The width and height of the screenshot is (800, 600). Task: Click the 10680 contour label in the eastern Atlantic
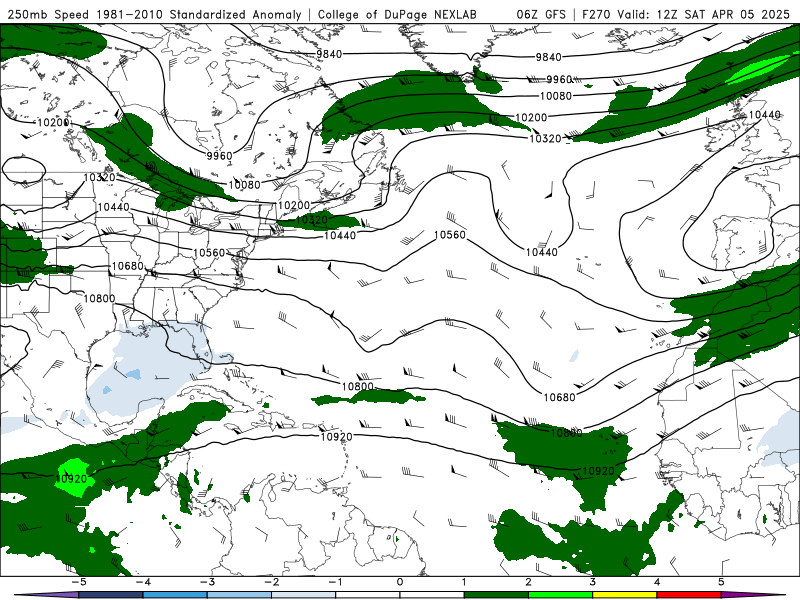(x=560, y=397)
